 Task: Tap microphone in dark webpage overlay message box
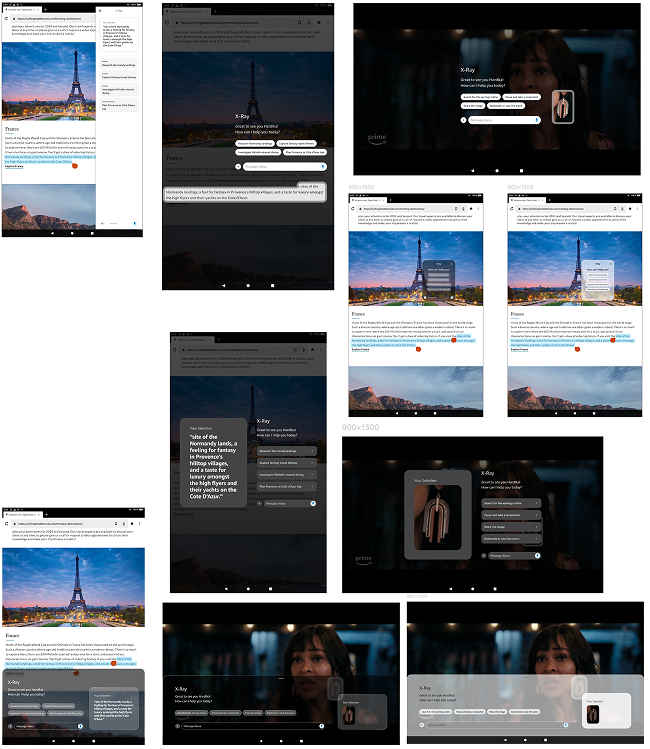(x=323, y=166)
